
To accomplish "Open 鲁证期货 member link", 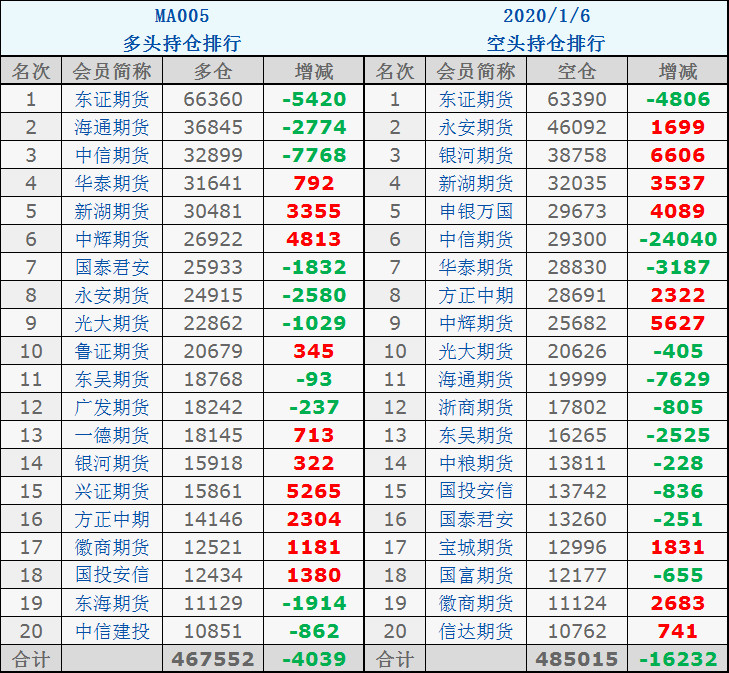I will 112,351.
